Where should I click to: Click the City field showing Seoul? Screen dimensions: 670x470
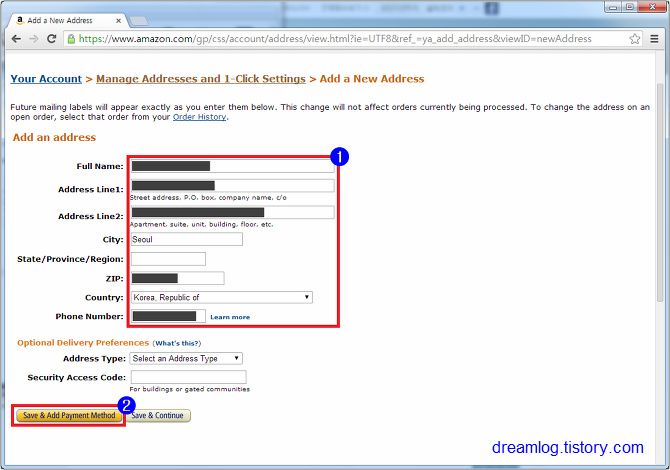(x=187, y=239)
